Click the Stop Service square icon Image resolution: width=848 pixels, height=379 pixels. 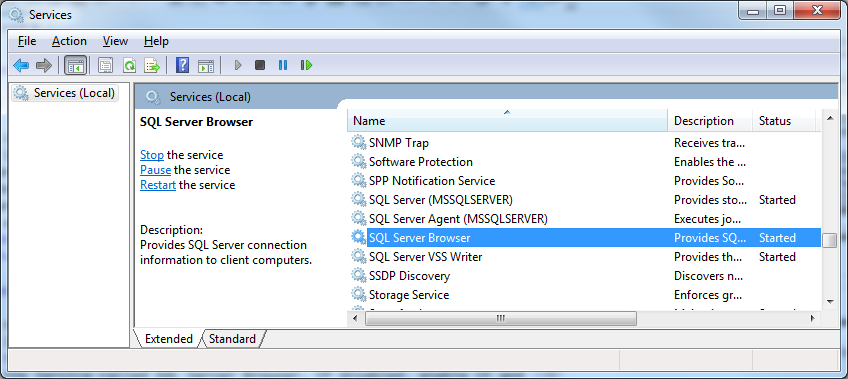[260, 65]
